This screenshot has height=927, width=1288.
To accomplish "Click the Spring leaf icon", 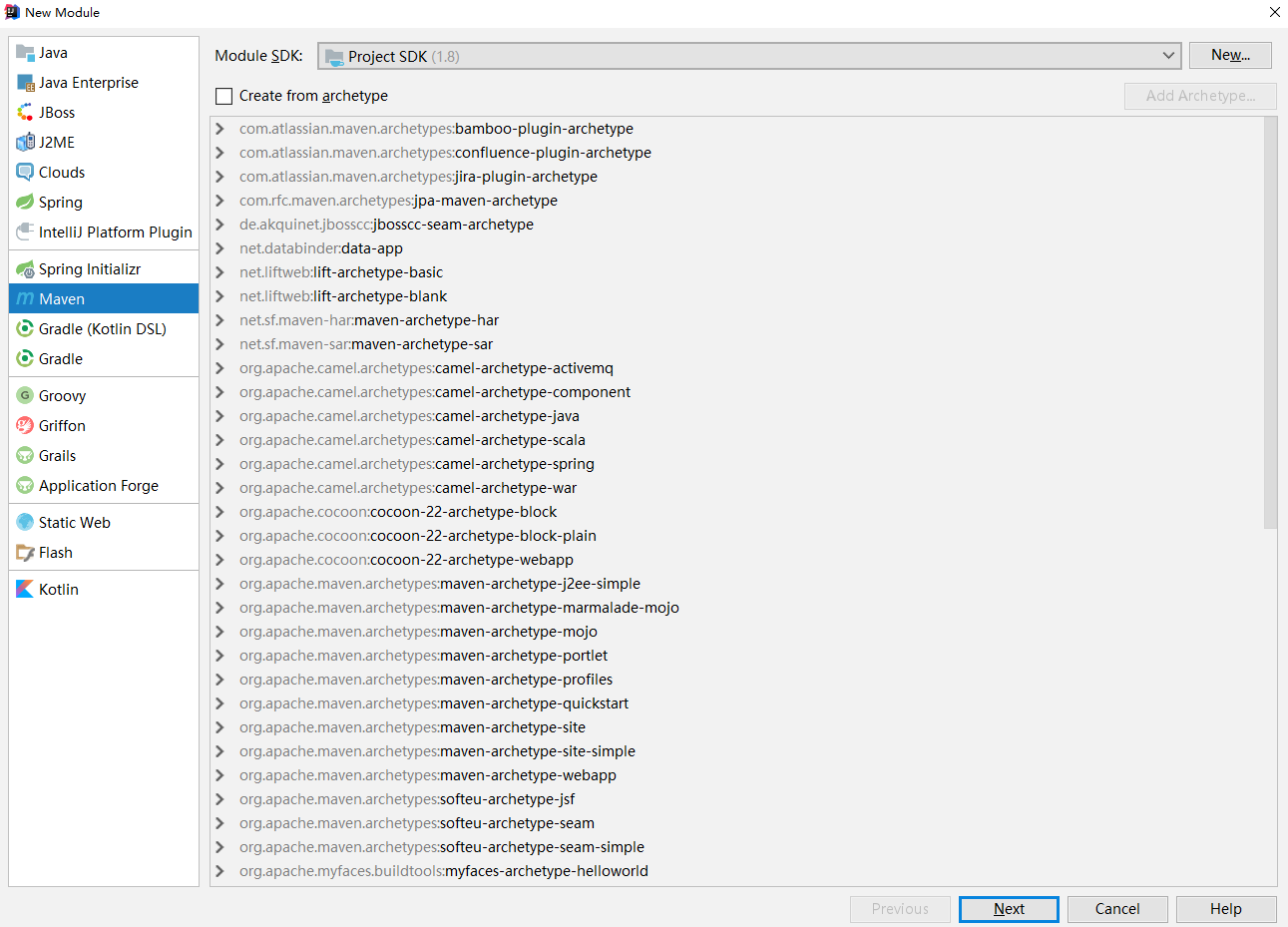I will 25,203.
